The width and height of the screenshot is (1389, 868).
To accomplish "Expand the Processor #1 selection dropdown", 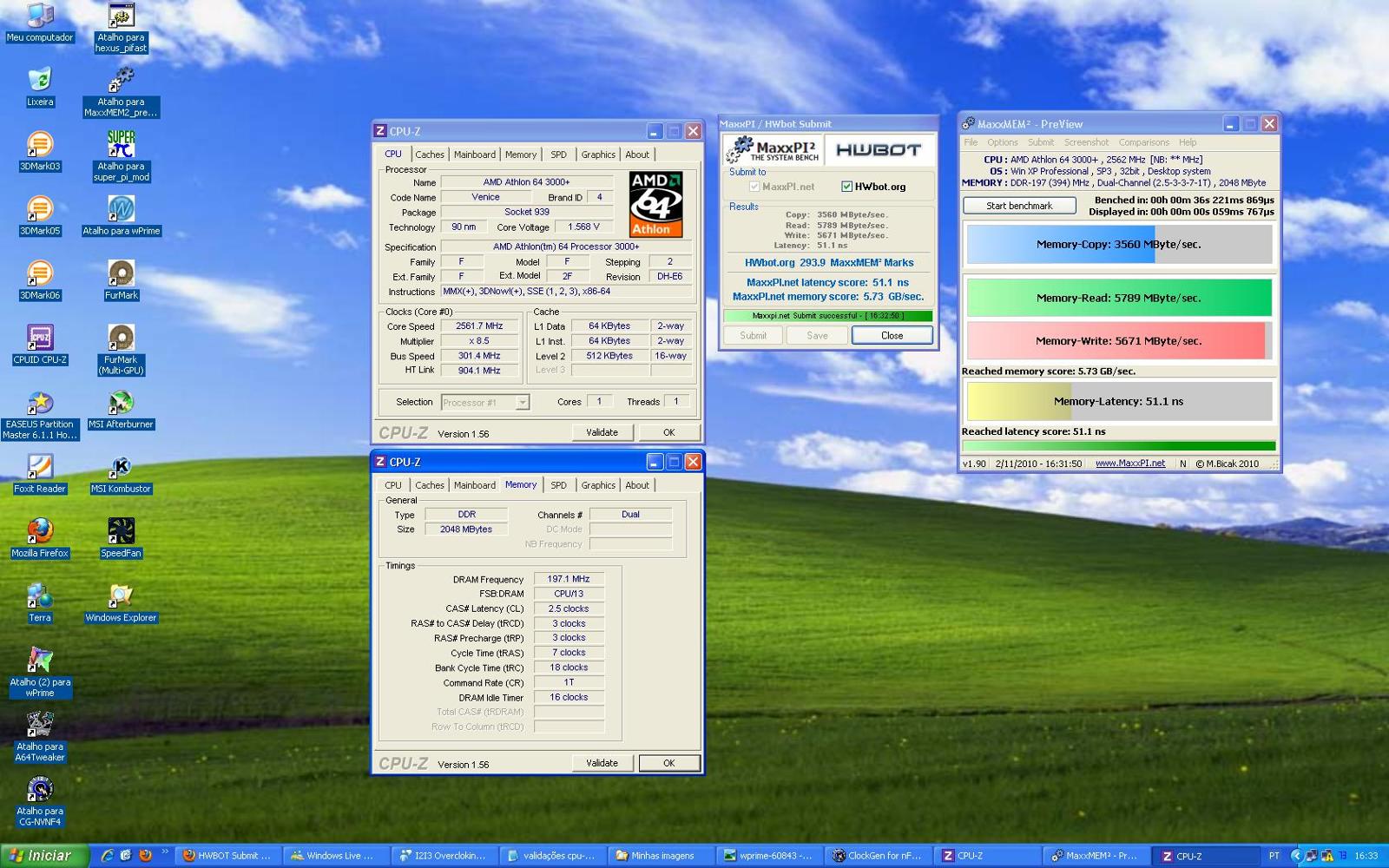I will 522,403.
